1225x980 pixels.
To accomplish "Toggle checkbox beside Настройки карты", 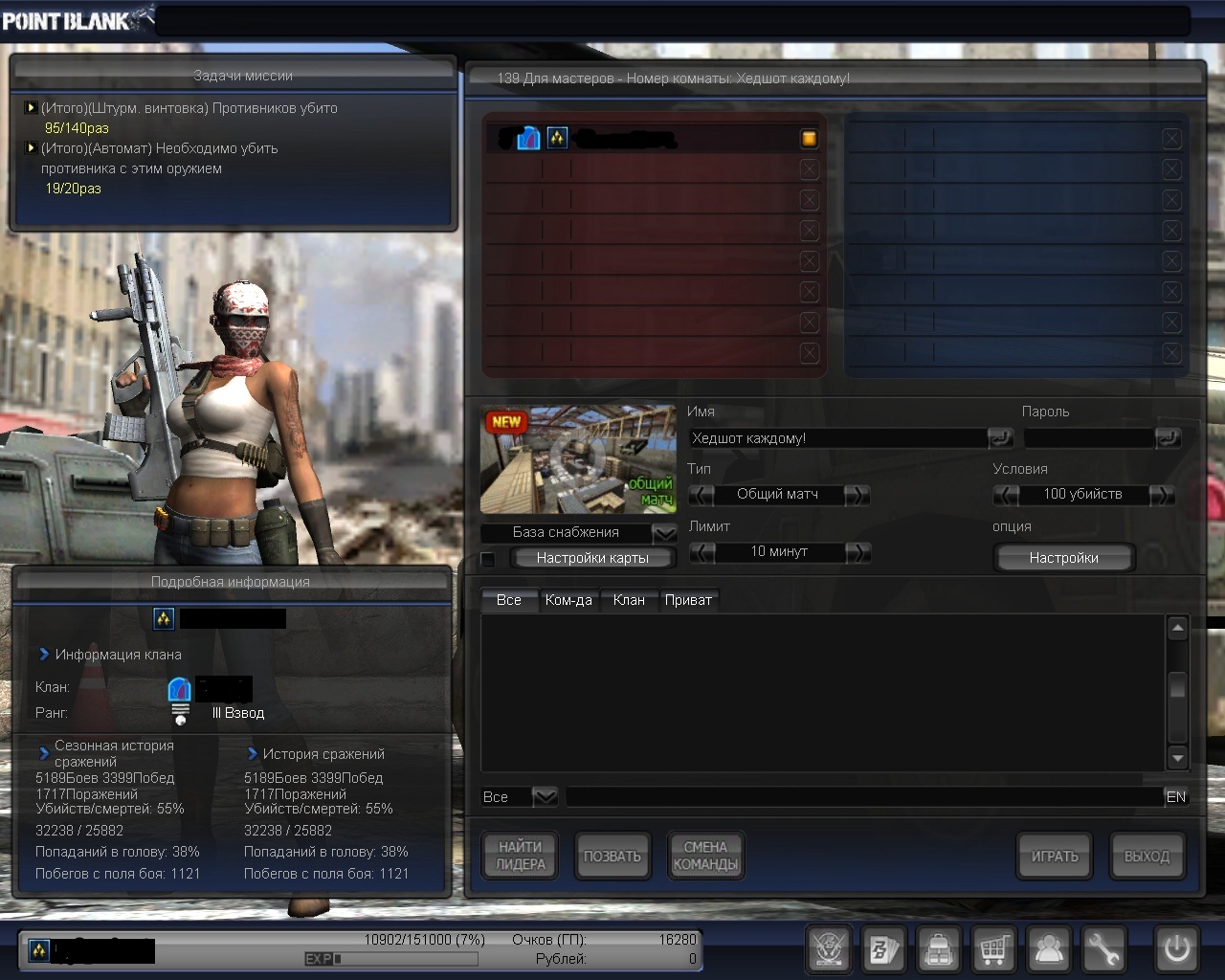I will [x=488, y=559].
